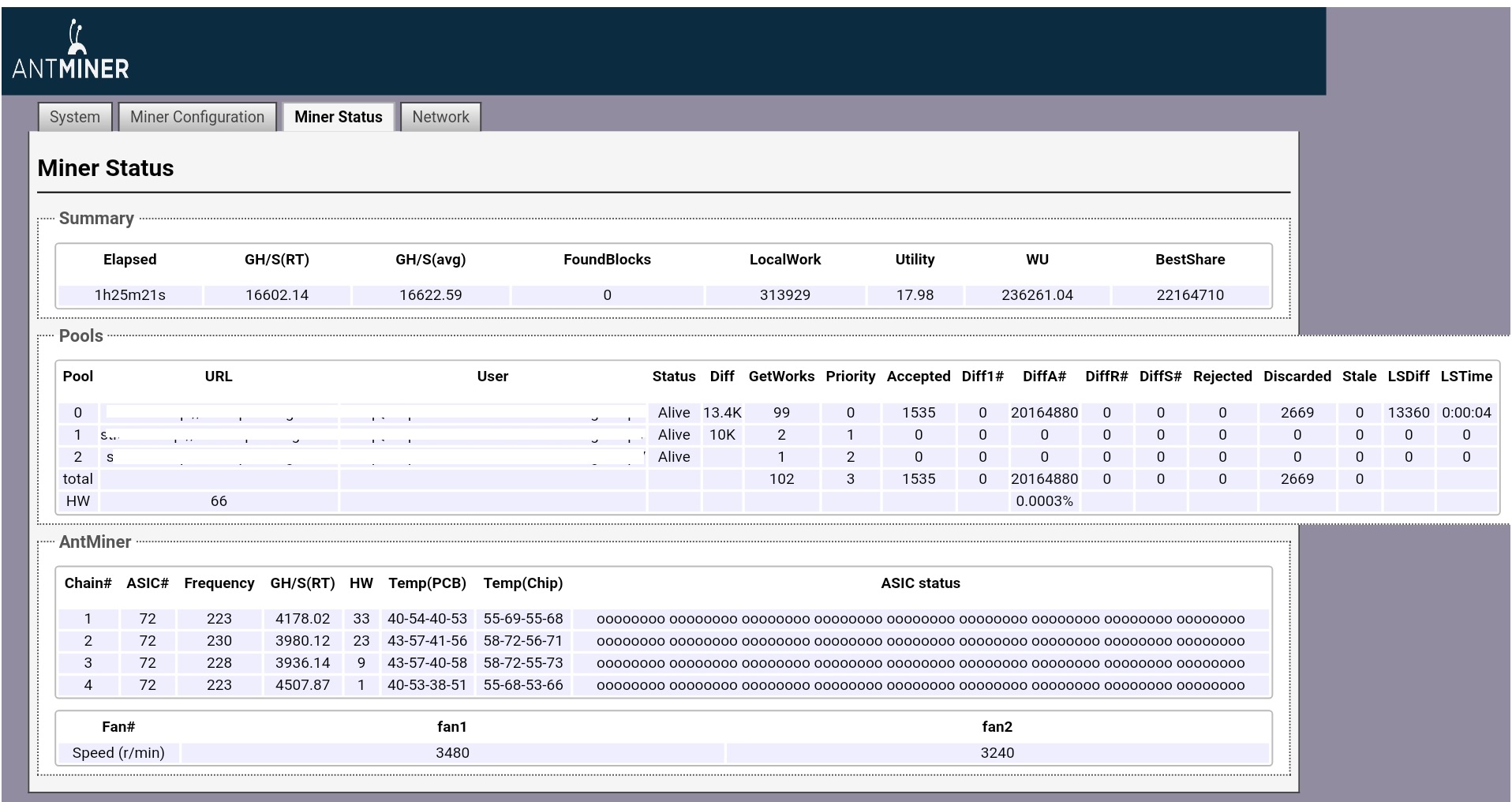Select the Diff value 10K
This screenshot has height=802, width=1512.
(722, 435)
